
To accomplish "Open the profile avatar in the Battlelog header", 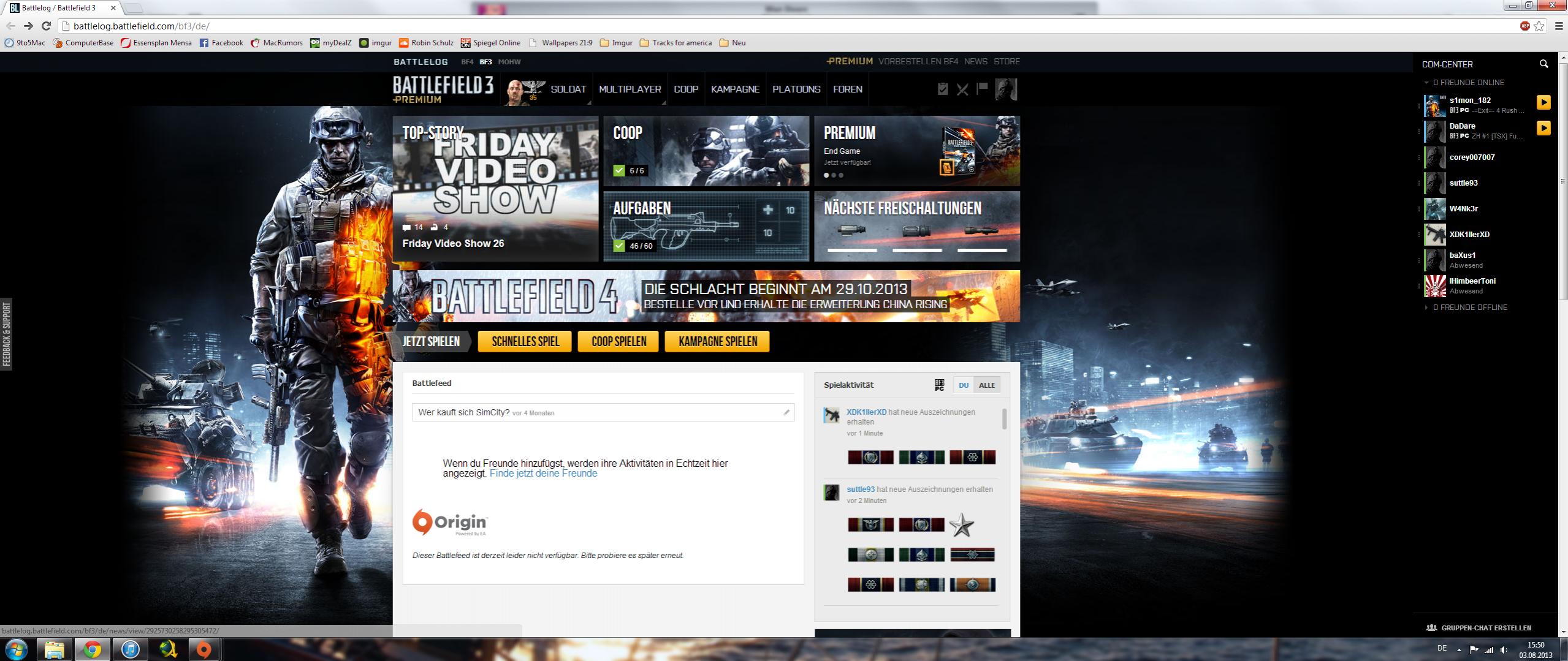I will (1006, 89).
